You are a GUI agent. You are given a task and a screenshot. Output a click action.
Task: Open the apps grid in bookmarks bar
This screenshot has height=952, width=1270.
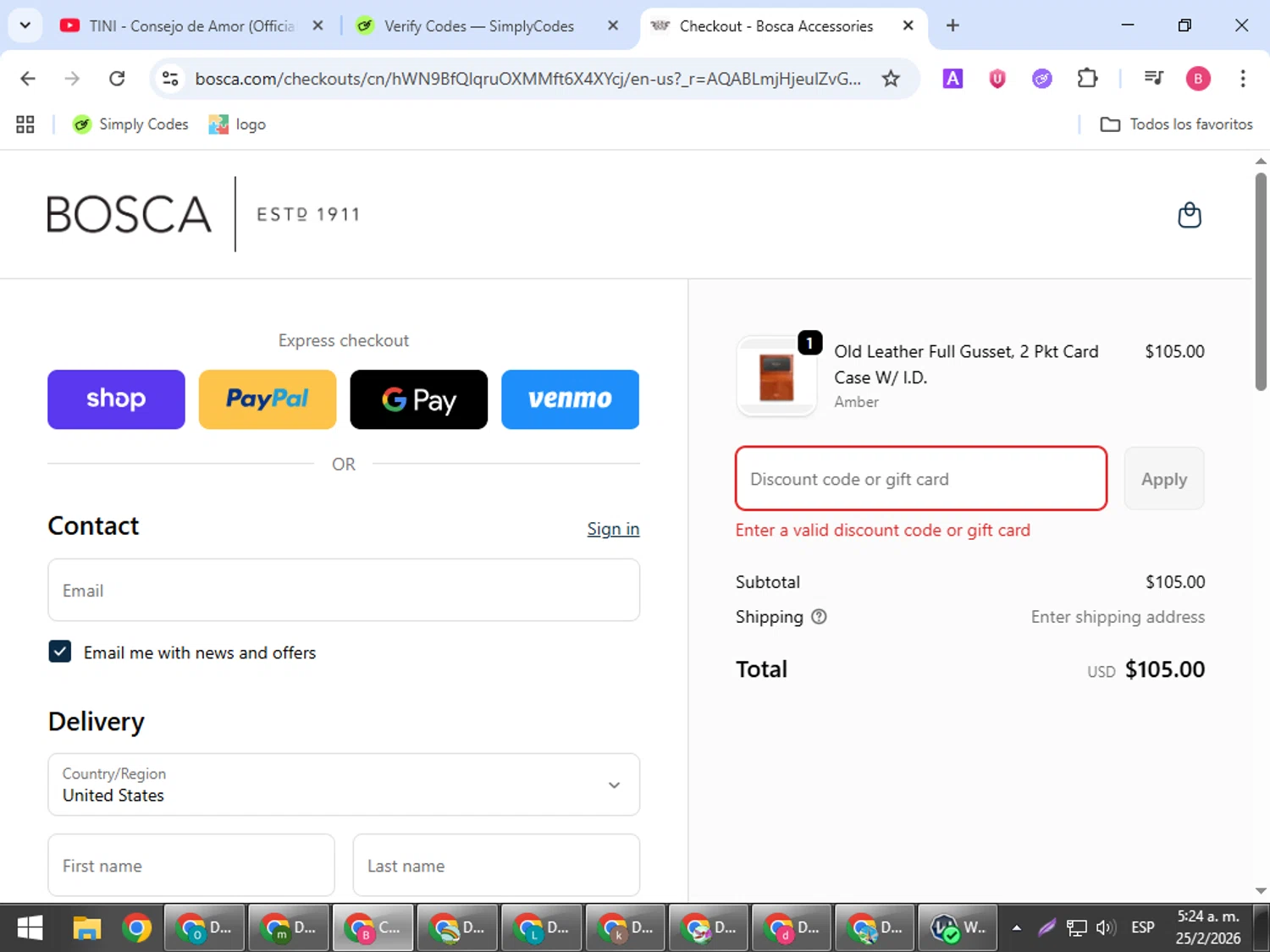coord(25,124)
